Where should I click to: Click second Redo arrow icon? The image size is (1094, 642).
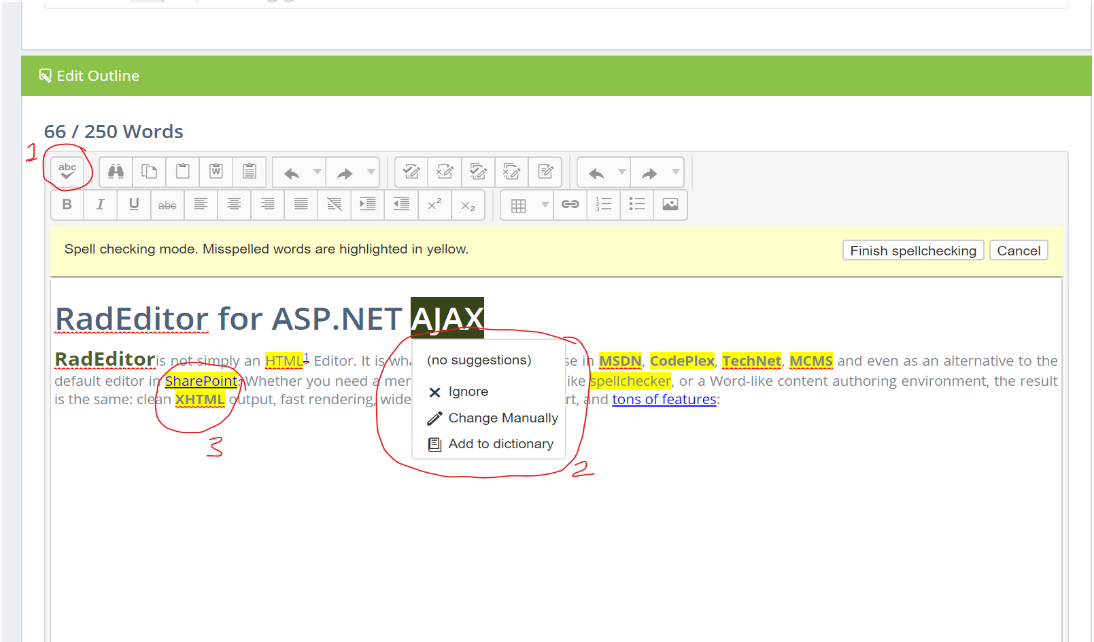pos(649,173)
